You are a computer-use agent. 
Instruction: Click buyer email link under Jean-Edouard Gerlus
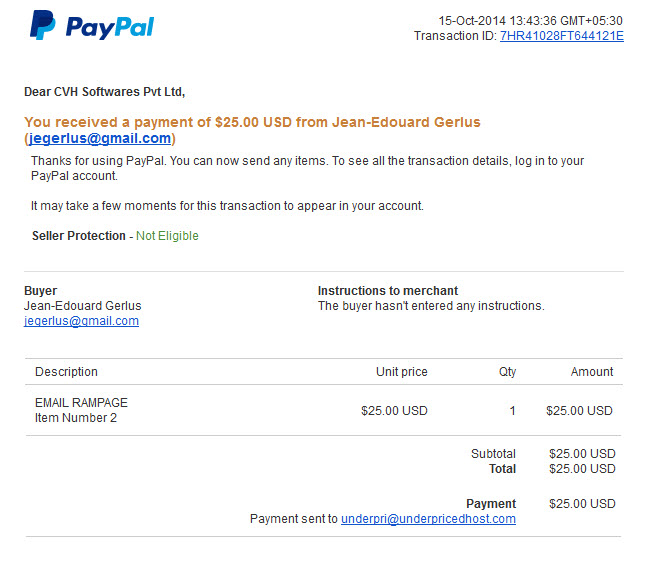tap(81, 321)
